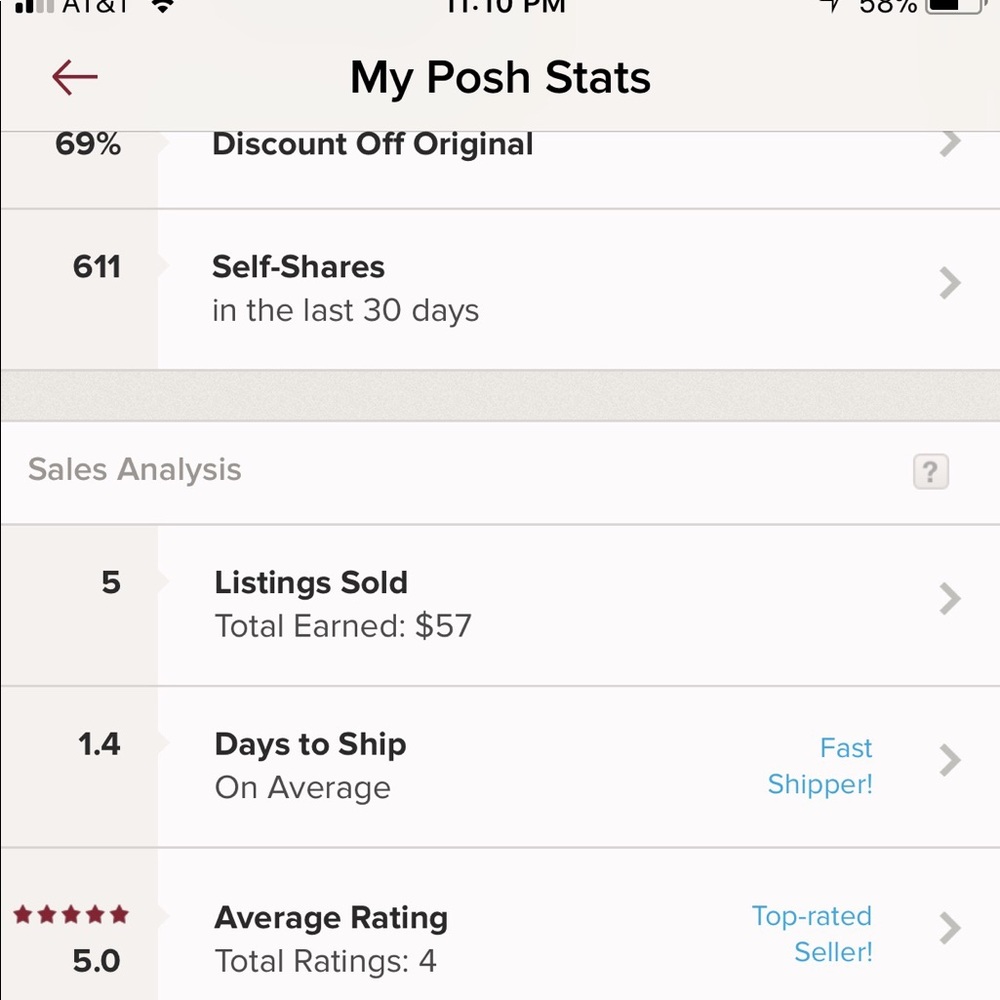Expand Days to Ship chevron
Viewport: 1000px width, 1000px height.
click(949, 761)
